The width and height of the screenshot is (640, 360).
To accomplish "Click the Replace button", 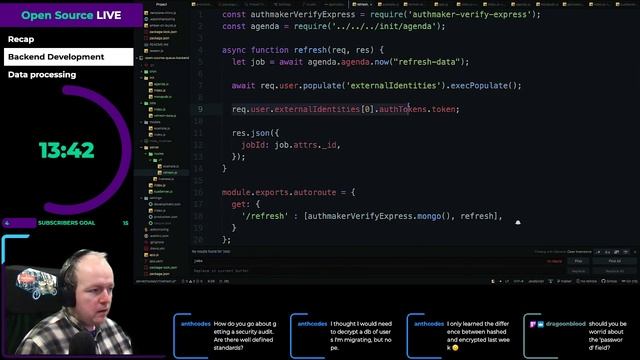I will point(578,271).
